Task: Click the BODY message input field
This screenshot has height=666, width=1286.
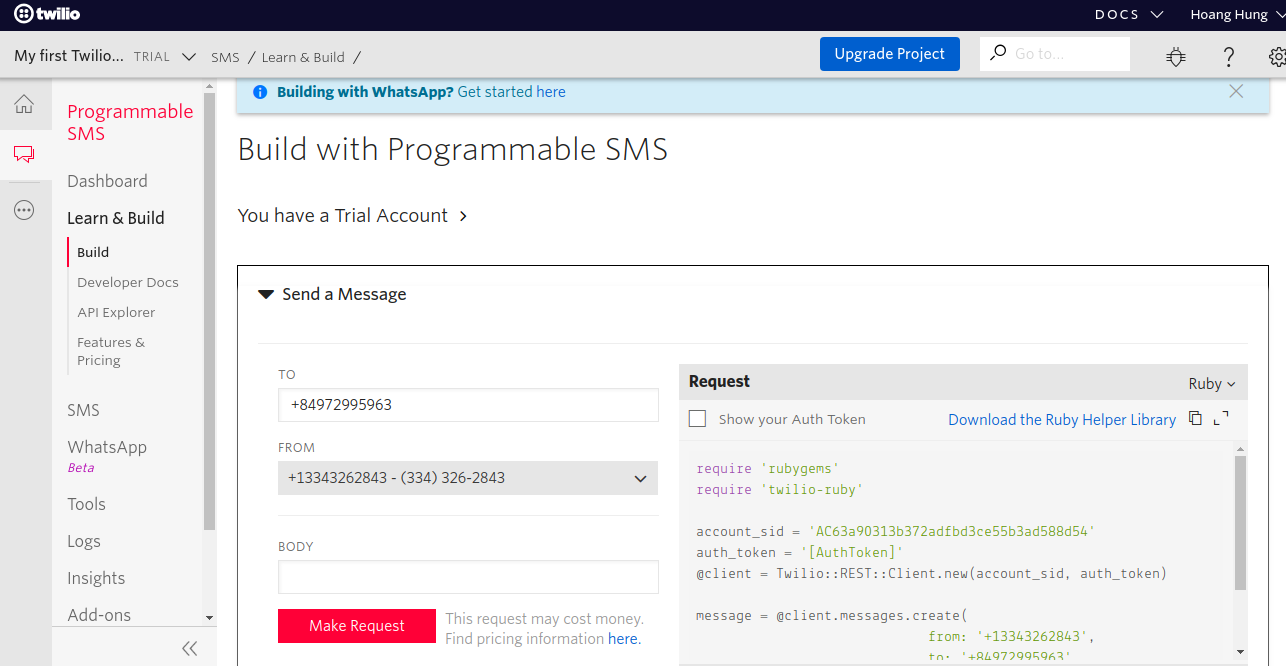Action: (x=468, y=577)
